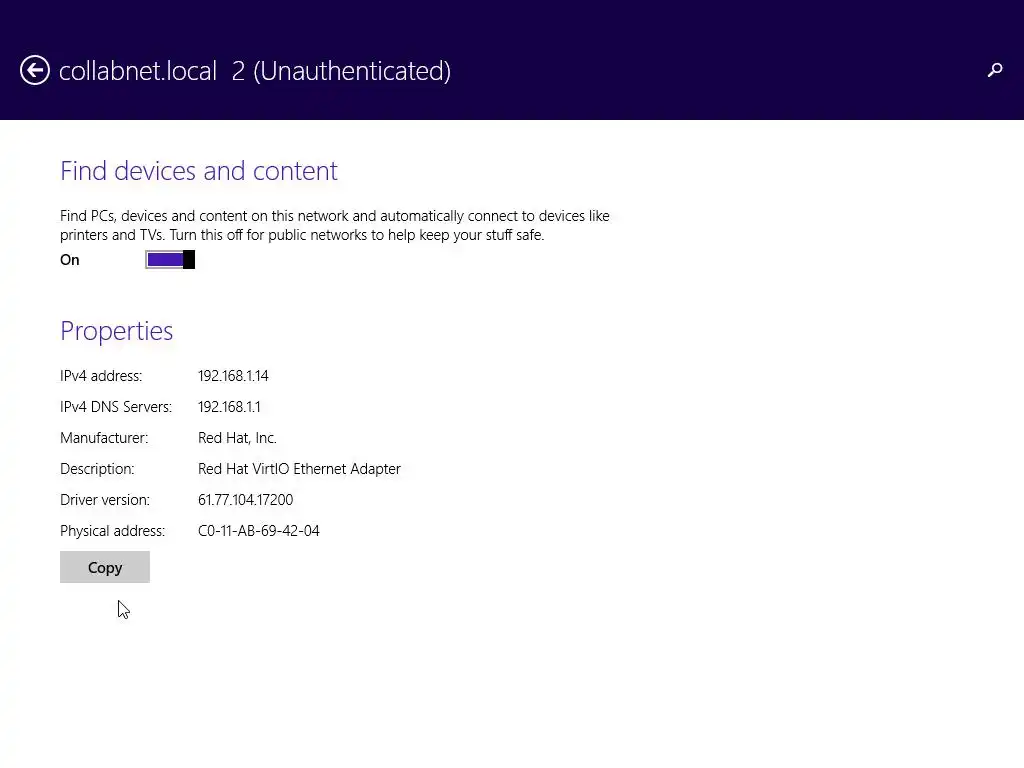The height and width of the screenshot is (768, 1024).
Task: Click the IPv4 DNS Servers label
Action: (x=116, y=407)
